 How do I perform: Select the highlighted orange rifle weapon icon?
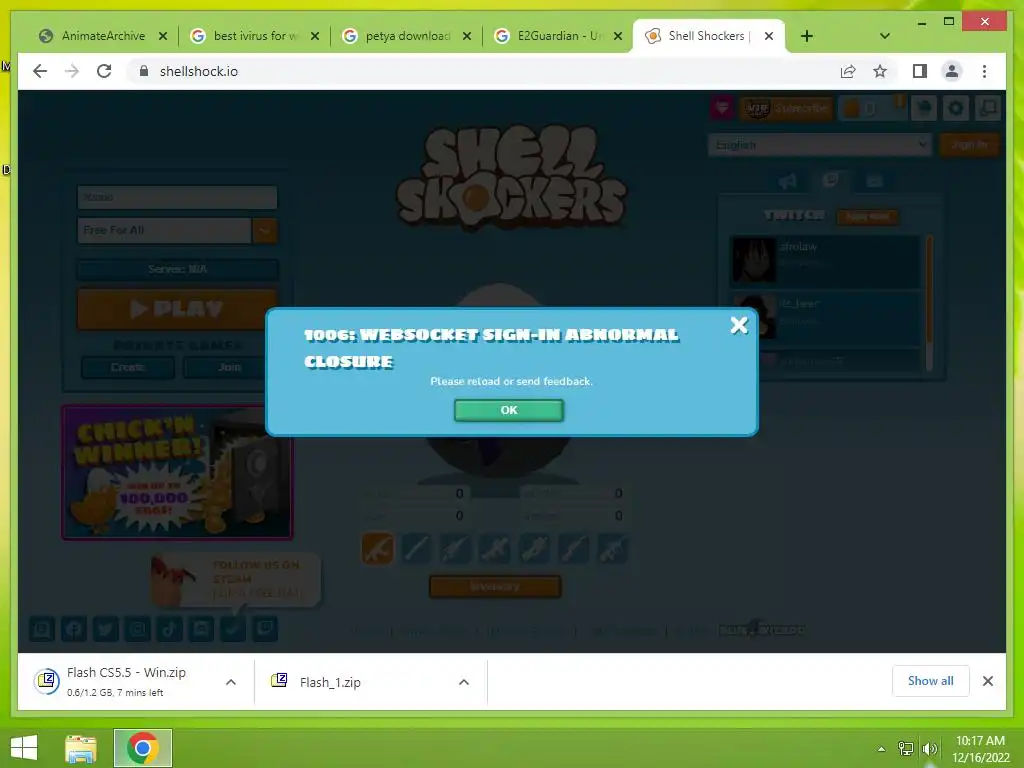(x=377, y=549)
